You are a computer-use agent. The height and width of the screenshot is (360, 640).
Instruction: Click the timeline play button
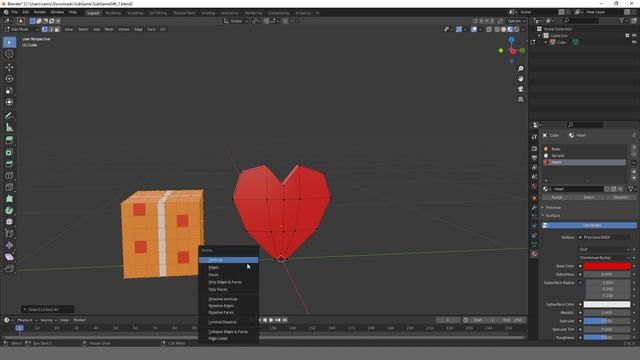point(271,320)
